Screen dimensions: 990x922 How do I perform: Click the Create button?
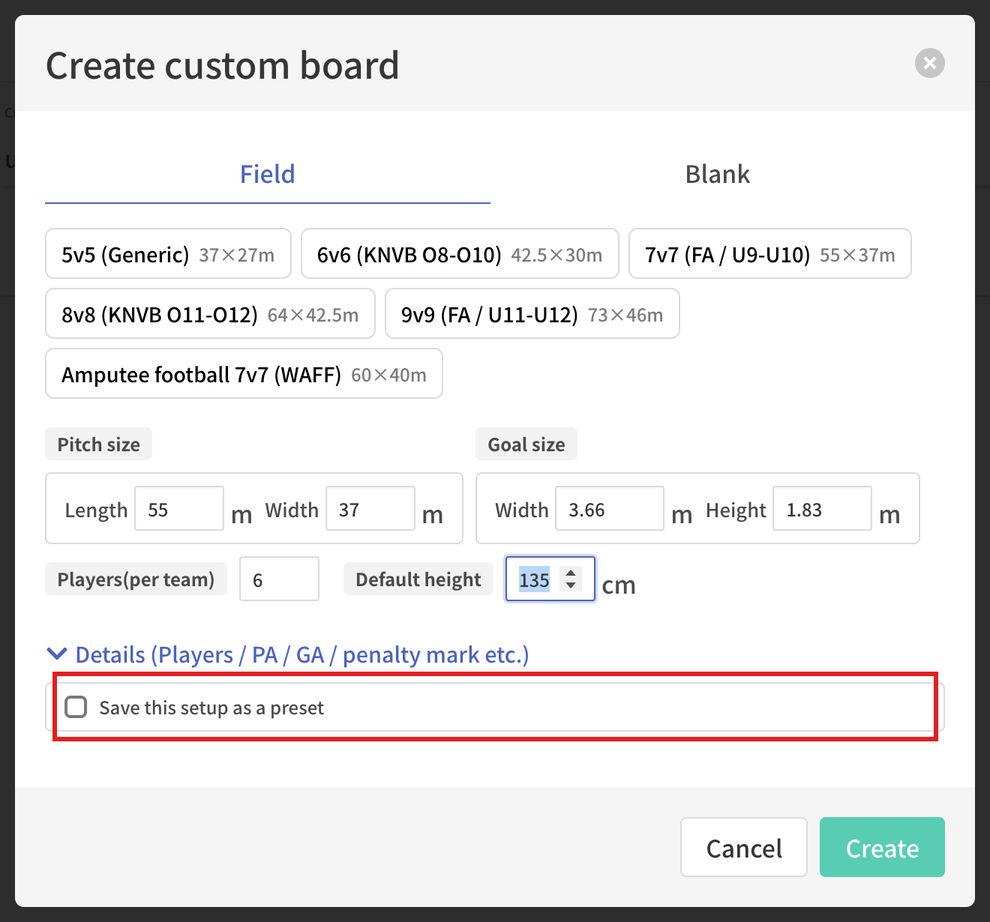882,847
